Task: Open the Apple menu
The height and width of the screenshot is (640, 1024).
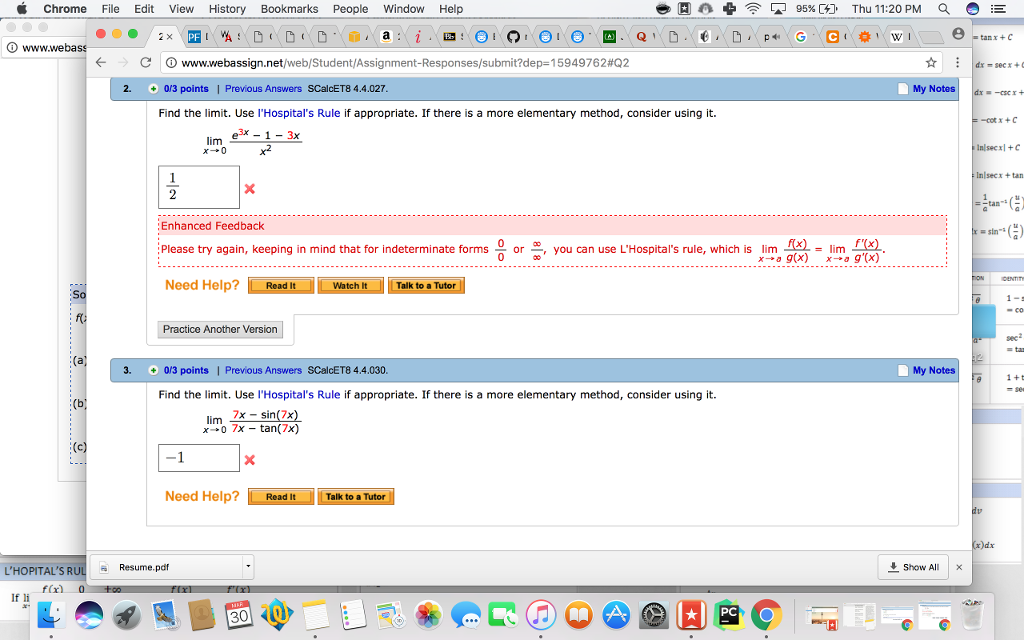Action: (x=22, y=8)
